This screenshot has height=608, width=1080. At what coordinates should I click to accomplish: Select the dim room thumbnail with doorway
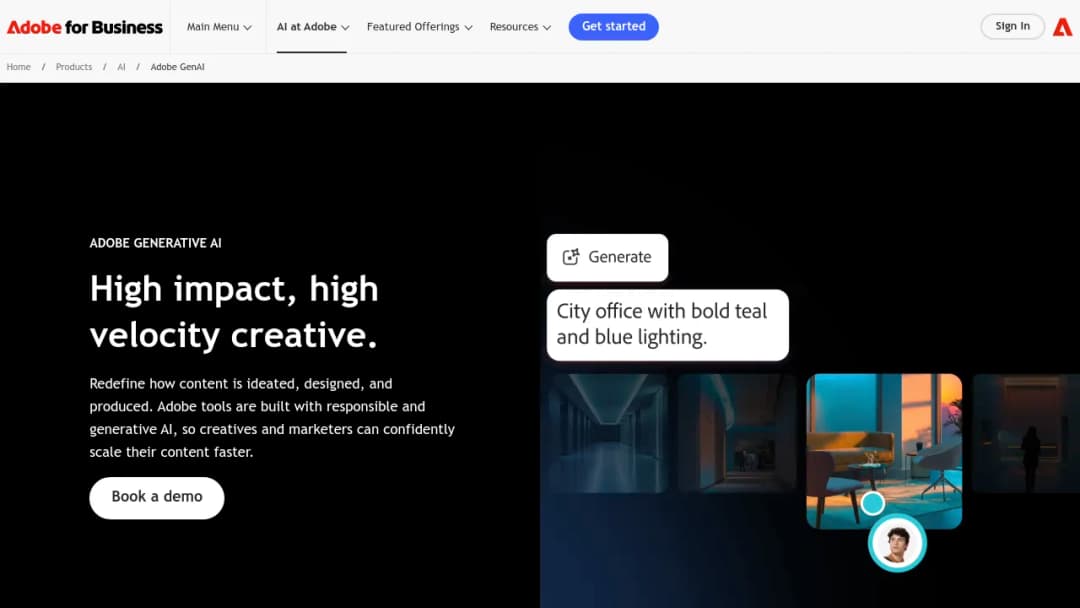(736, 433)
